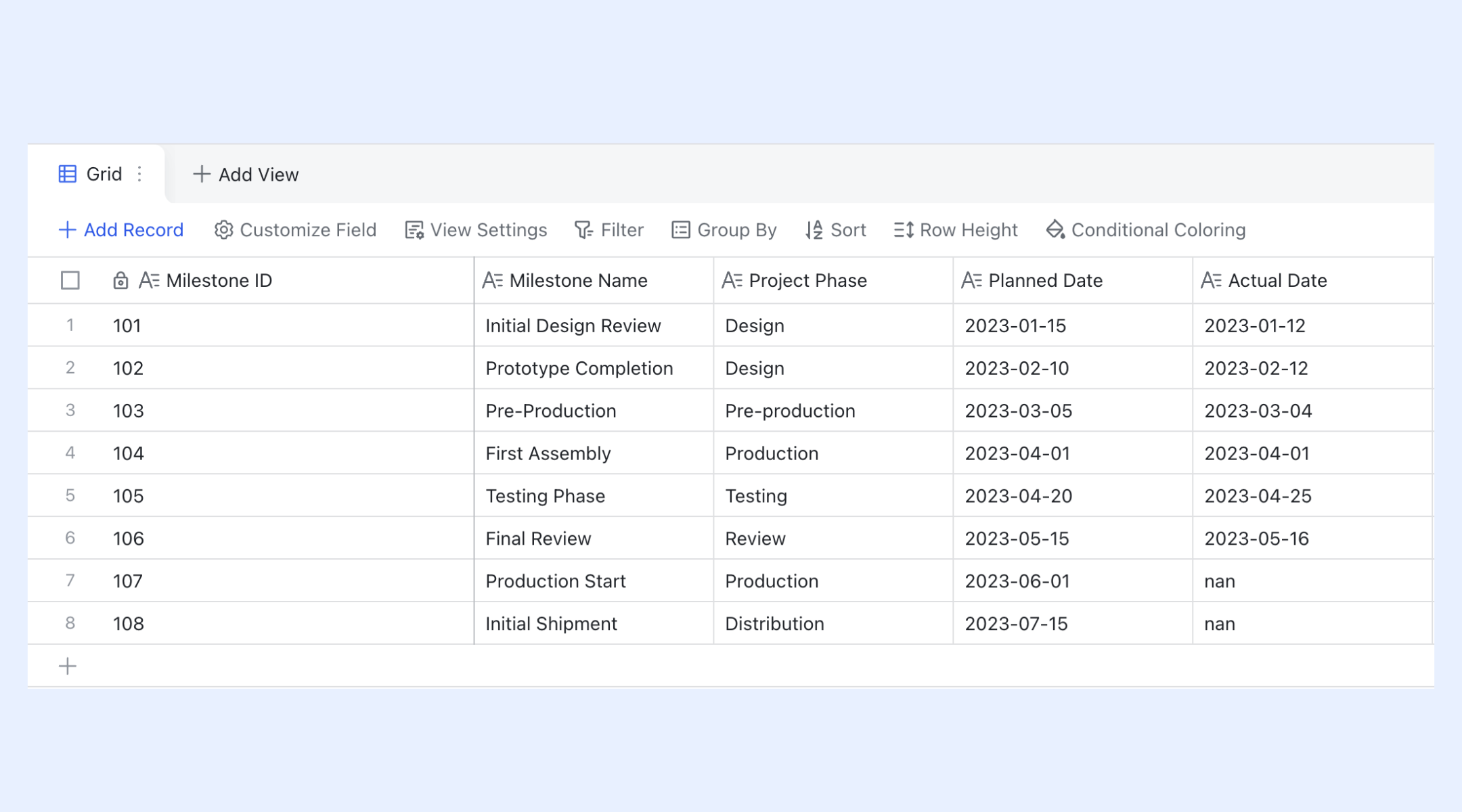The image size is (1462, 812).
Task: Select the Milestone Name column header
Action: coord(594,280)
